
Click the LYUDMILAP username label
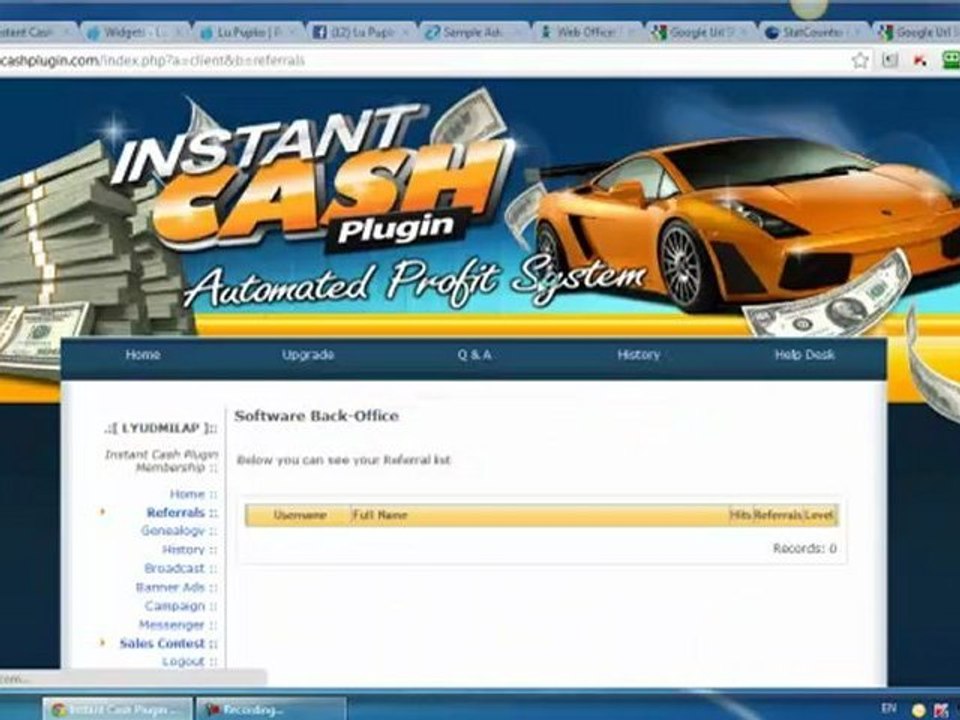(x=161, y=428)
